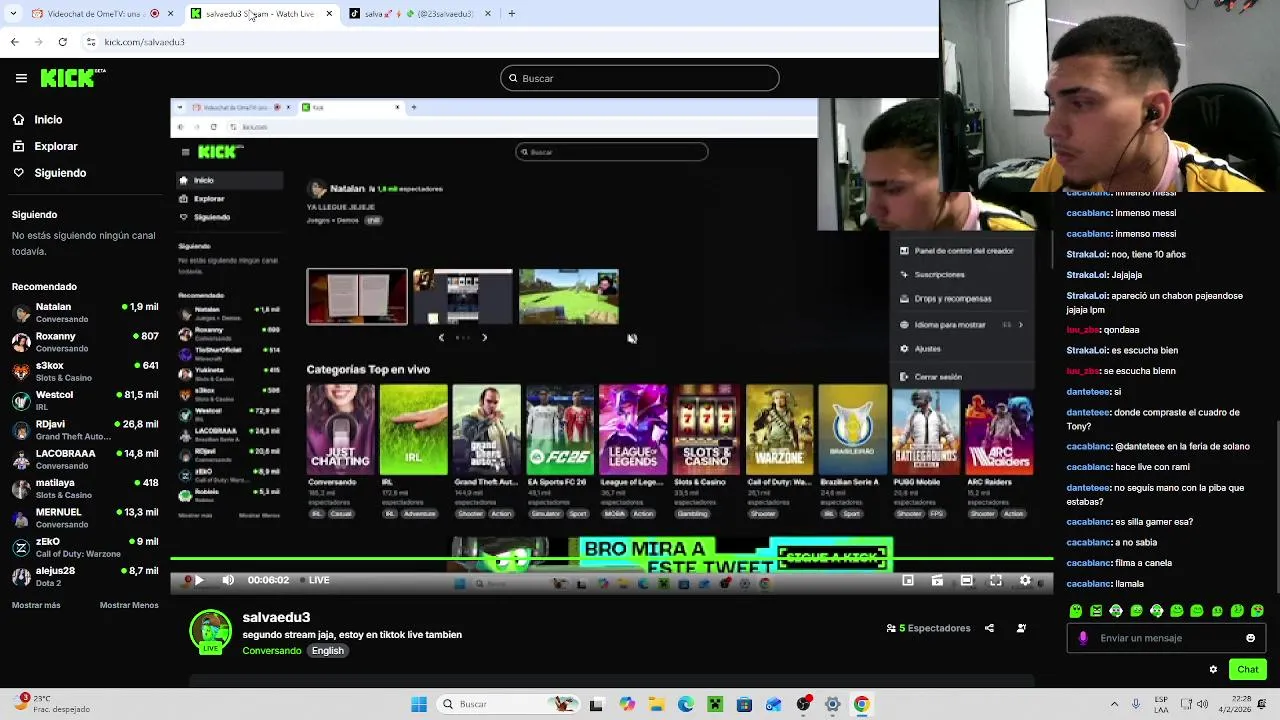Screen dimensions: 1280x720
Task: Open the browser tab search dropdown
Action: coord(12,14)
